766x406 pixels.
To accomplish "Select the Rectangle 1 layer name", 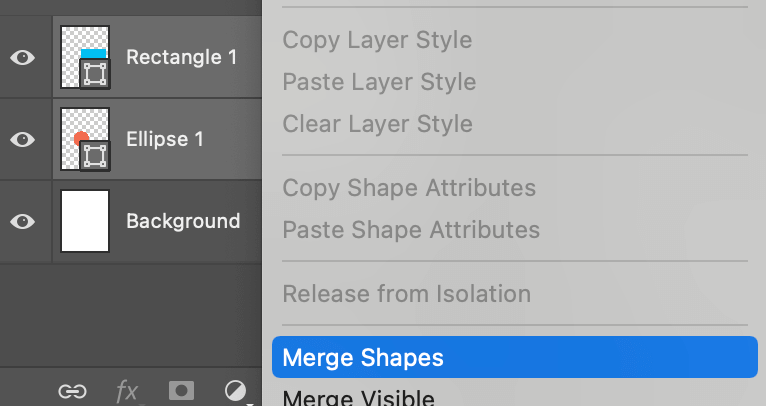I will (181, 57).
